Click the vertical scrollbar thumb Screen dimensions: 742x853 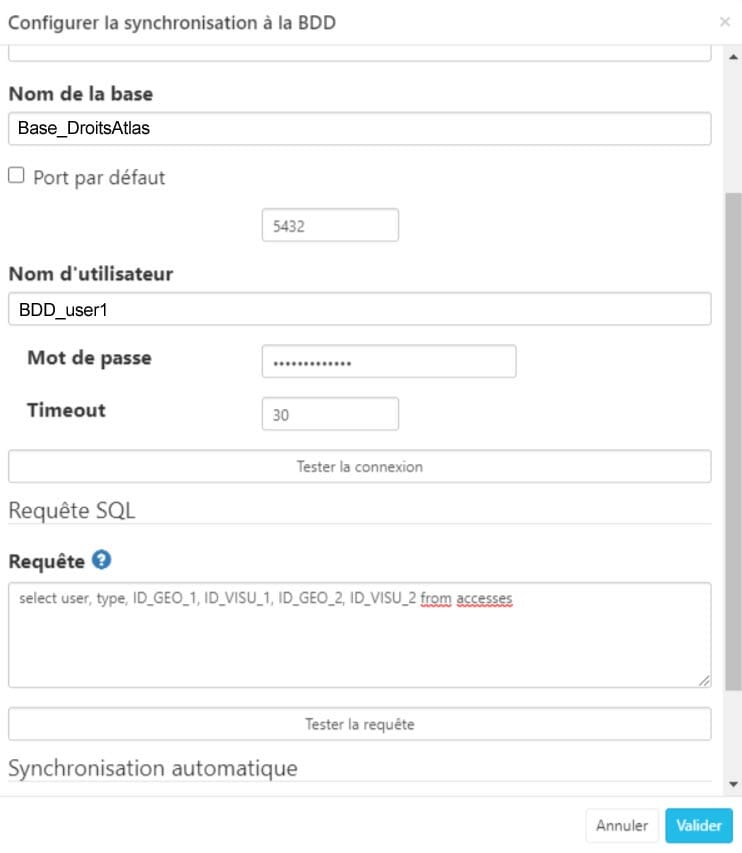click(x=733, y=442)
